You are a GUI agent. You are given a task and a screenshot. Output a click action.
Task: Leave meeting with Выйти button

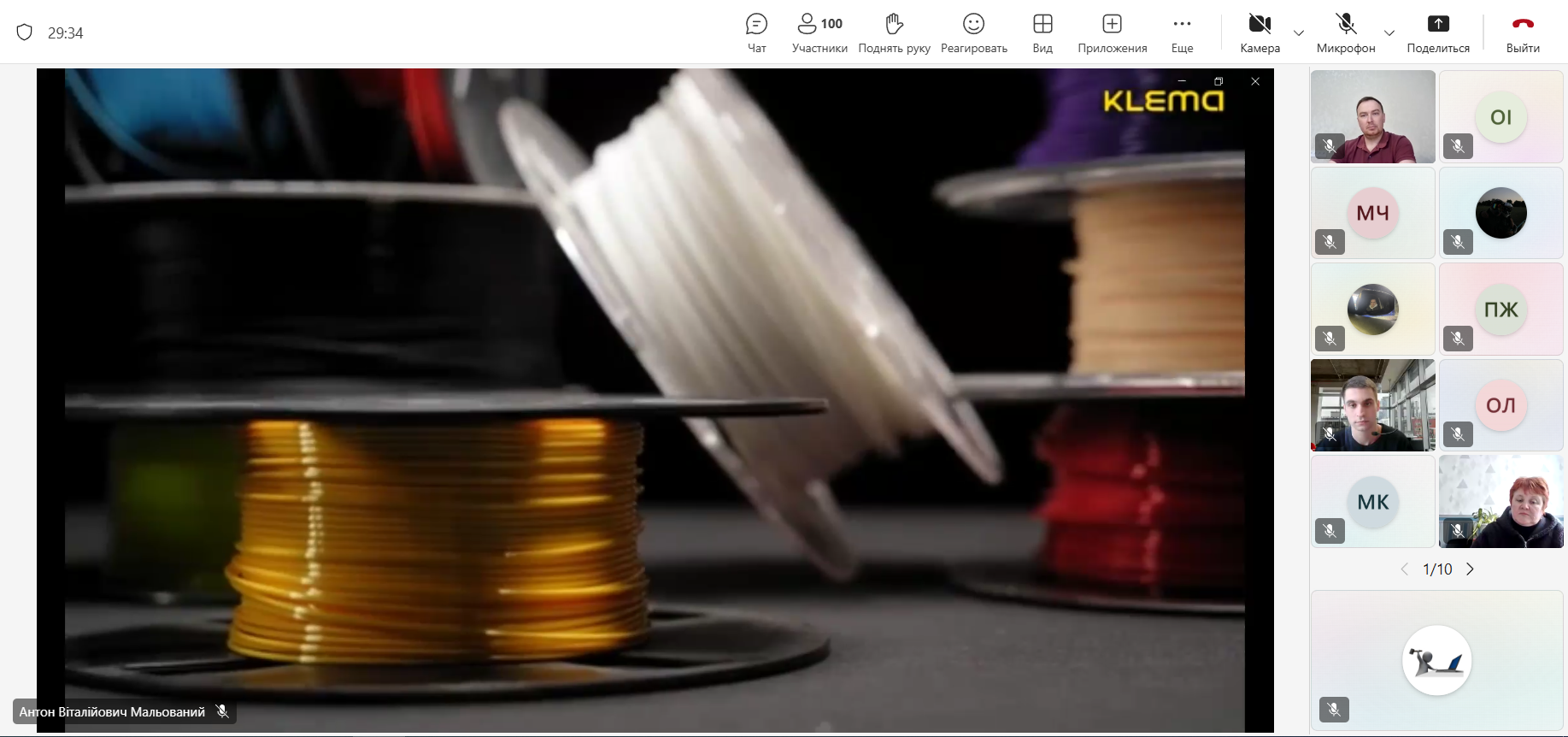(1523, 32)
